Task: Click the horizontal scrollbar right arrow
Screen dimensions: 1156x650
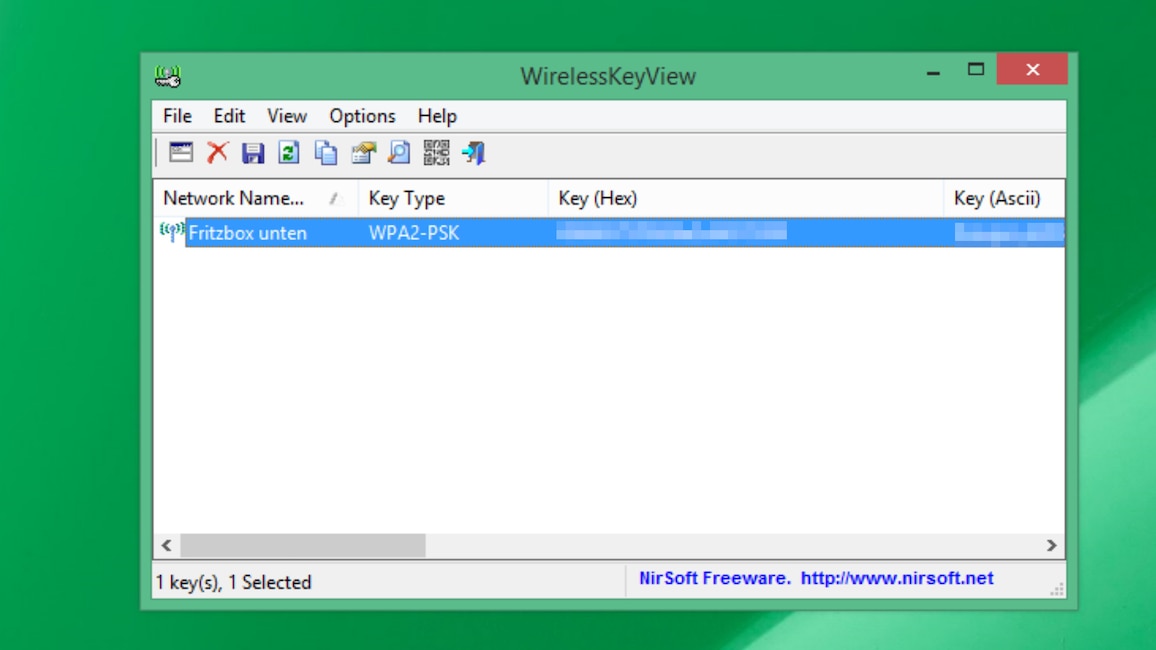Action: point(1053,546)
